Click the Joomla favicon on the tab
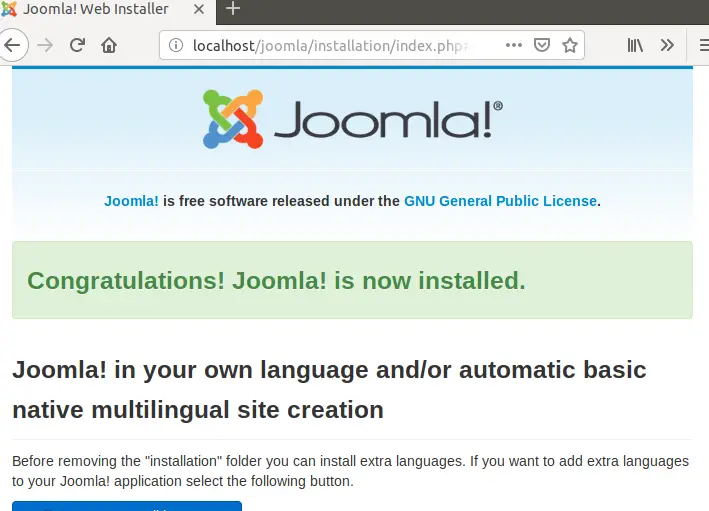The height and width of the screenshot is (511, 709). (9, 9)
